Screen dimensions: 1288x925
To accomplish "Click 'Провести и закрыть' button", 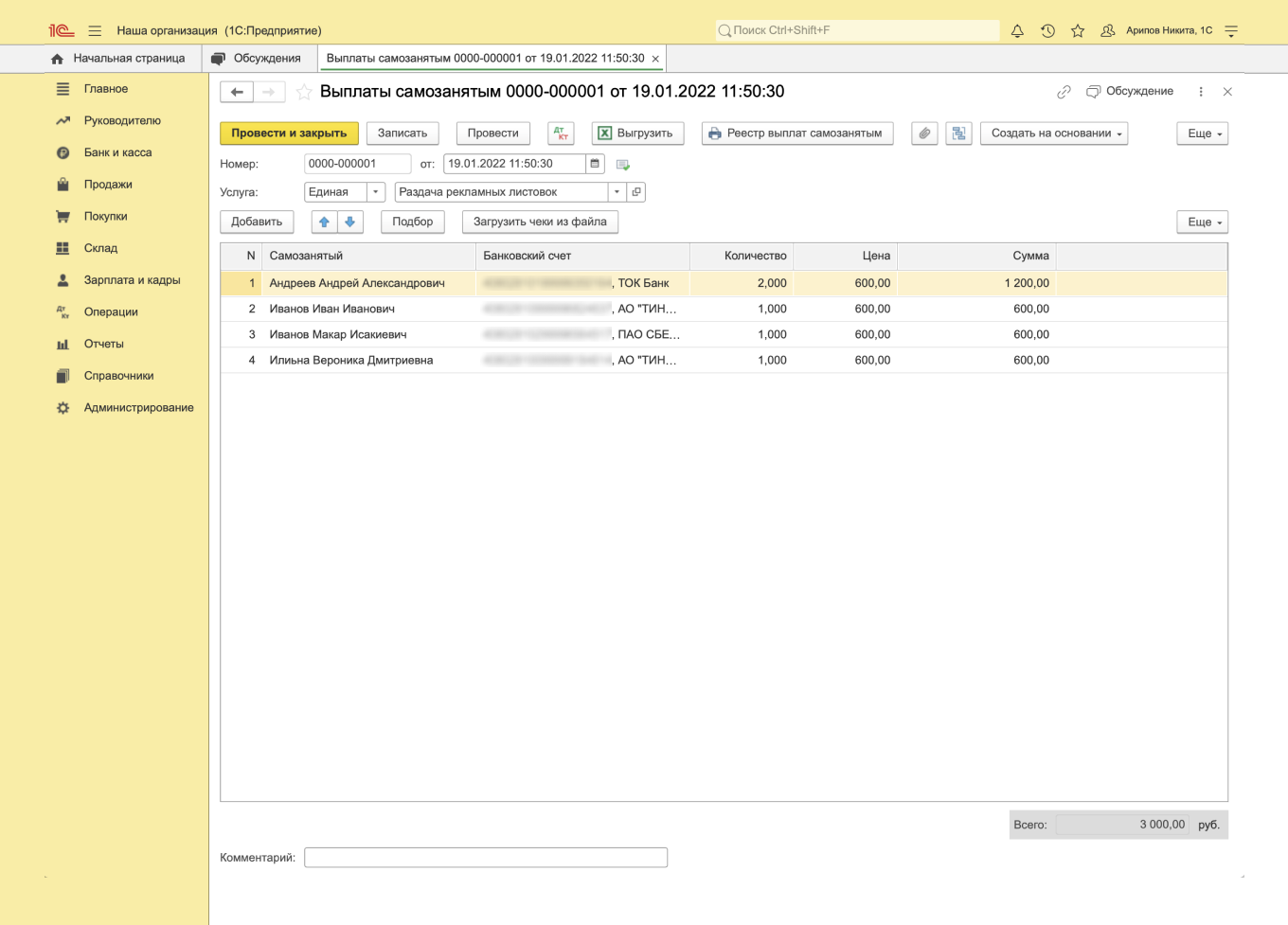I will tap(289, 133).
